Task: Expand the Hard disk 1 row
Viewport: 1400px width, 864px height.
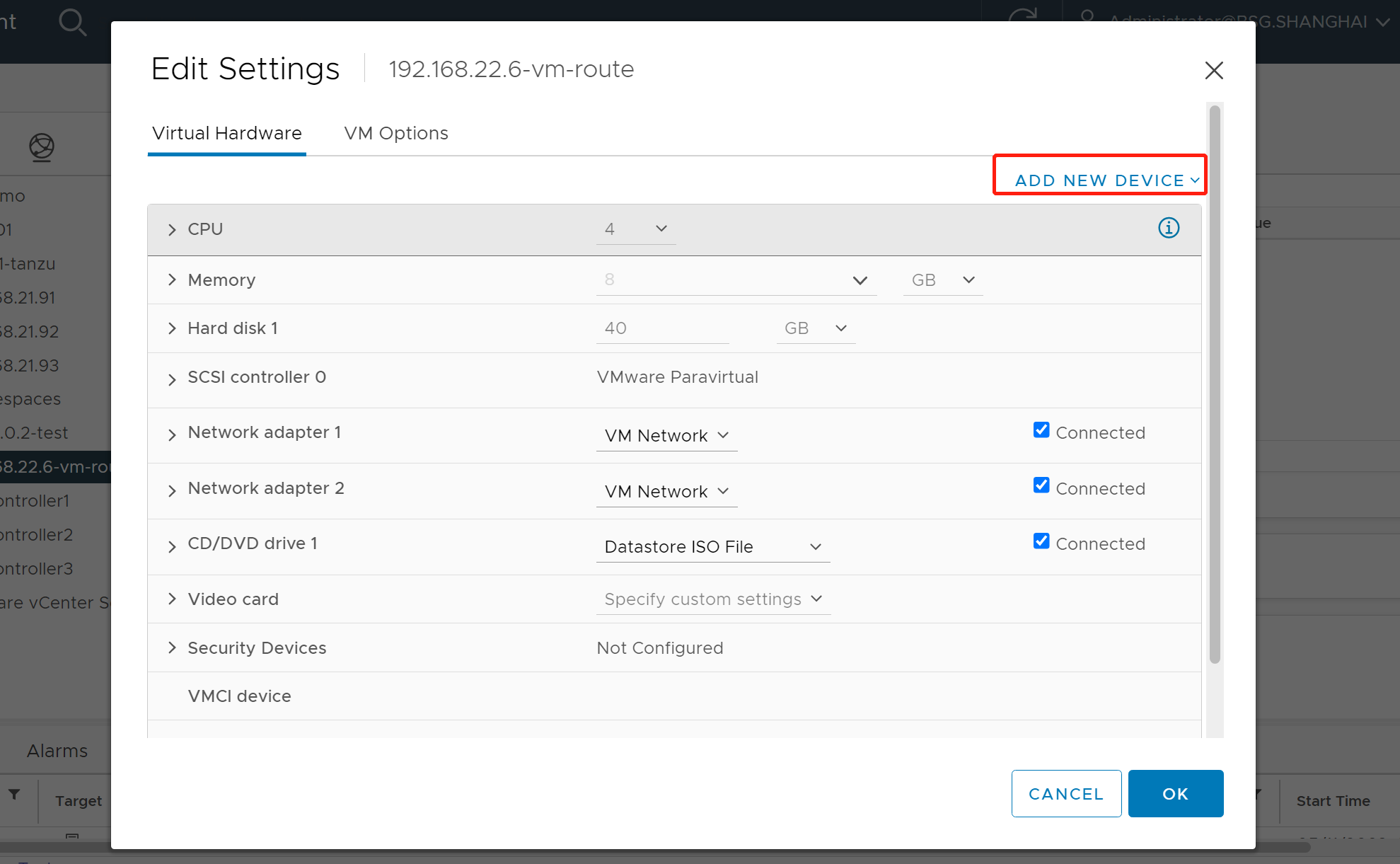Action: (172, 328)
